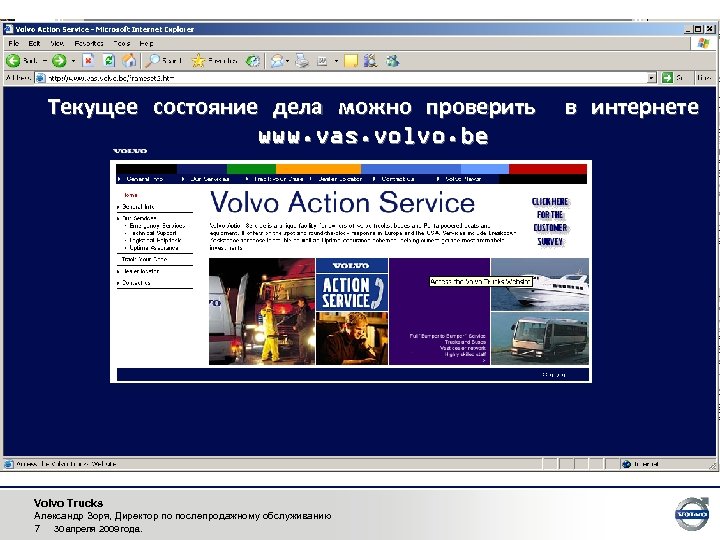The width and height of the screenshot is (720, 540).
Task: Open the Emergency Services sidebar link
Action: tap(157, 226)
